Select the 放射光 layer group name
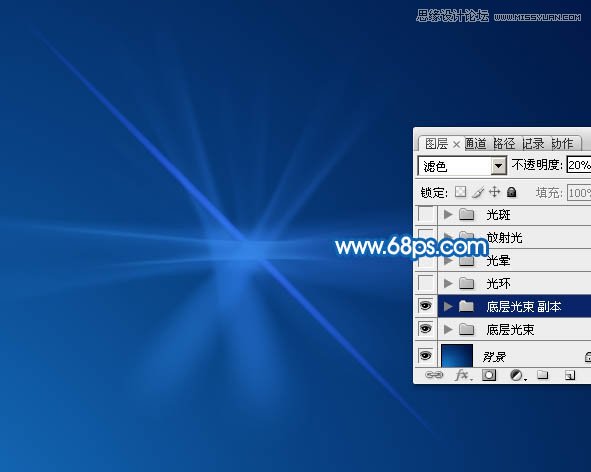The width and height of the screenshot is (591, 472). [504, 238]
